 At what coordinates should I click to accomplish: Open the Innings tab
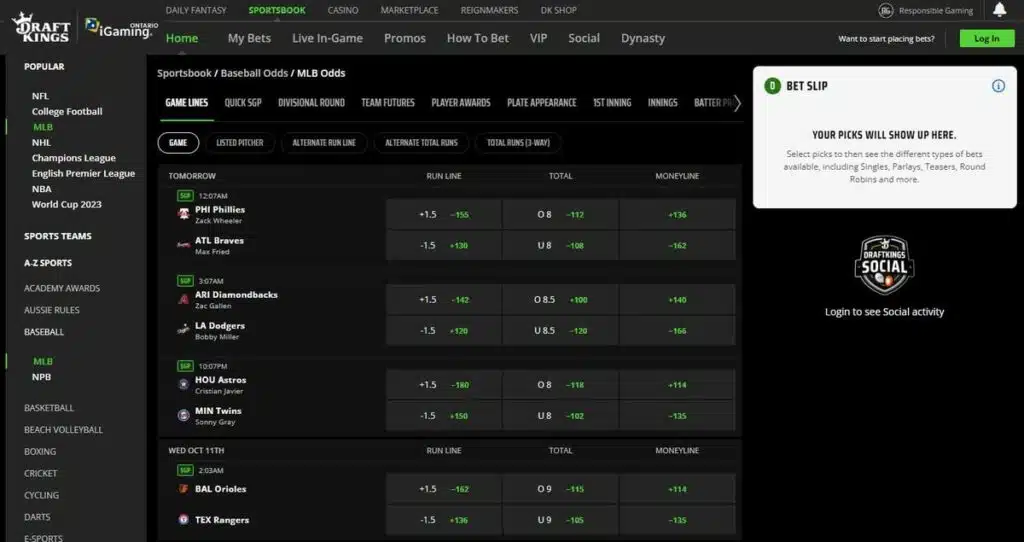[662, 103]
